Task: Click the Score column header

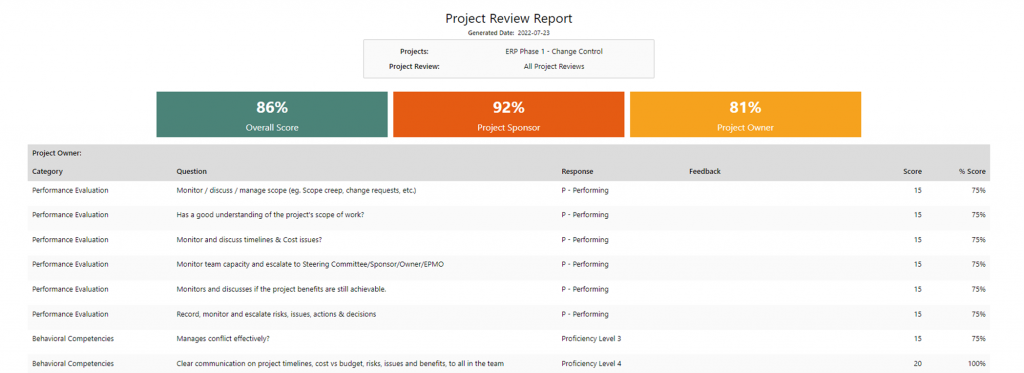Action: (x=912, y=172)
